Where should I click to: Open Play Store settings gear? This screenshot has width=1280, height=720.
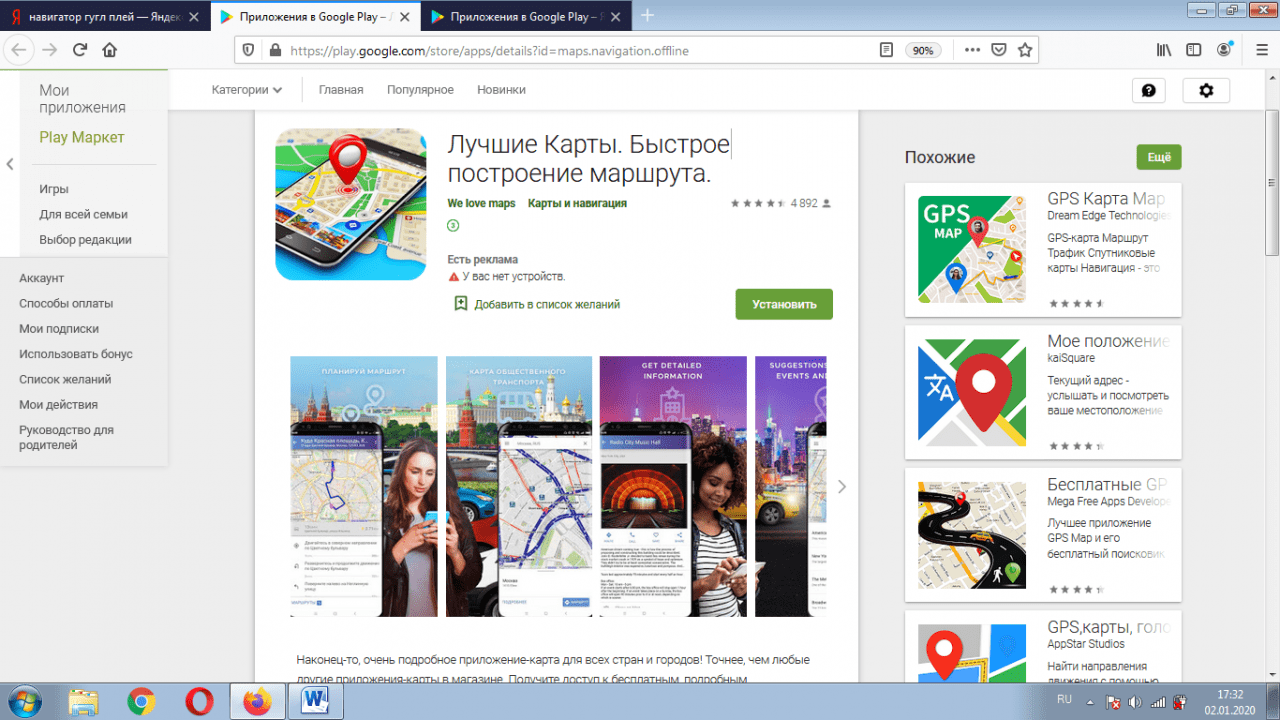tap(1206, 90)
